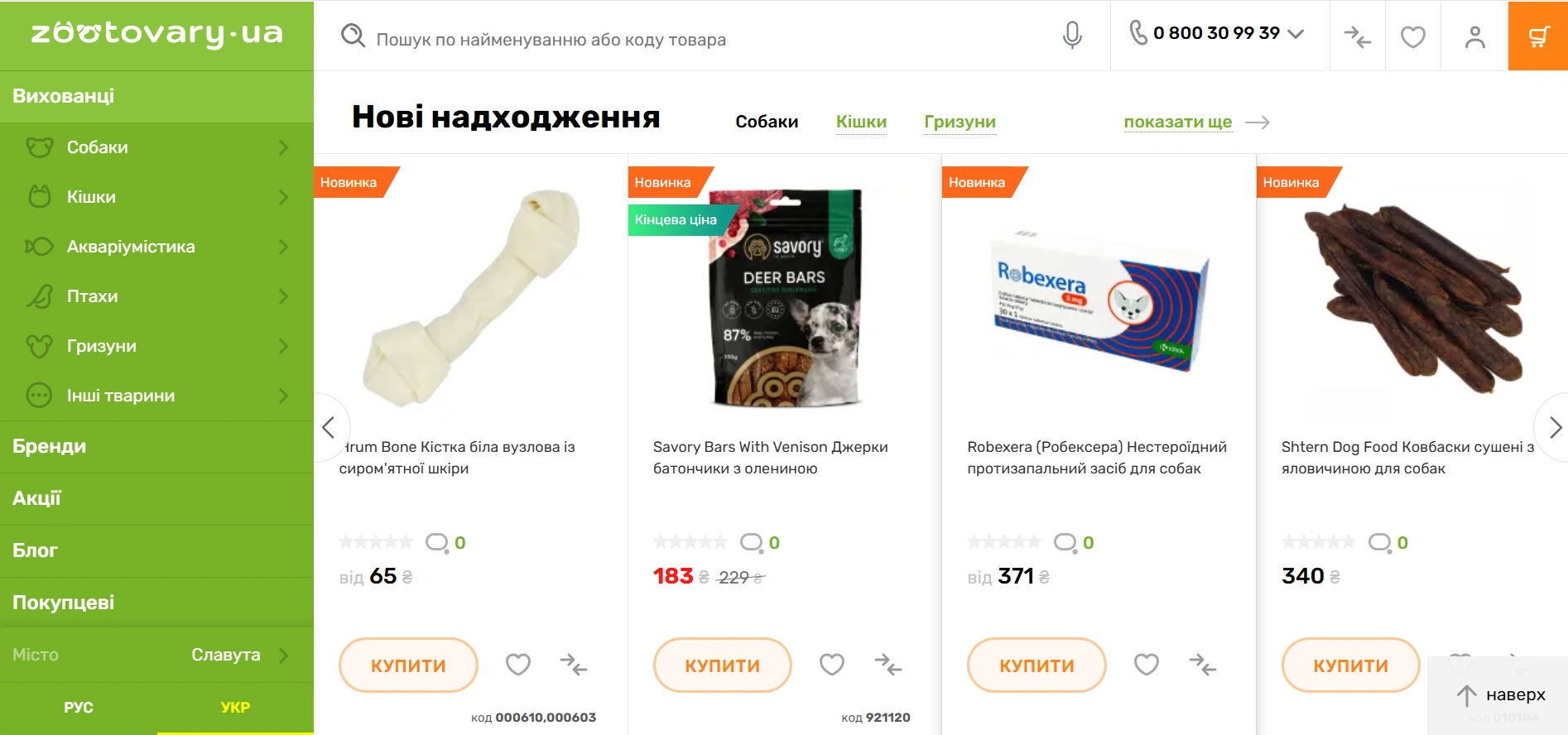Show previous products with left carousel arrow
This screenshot has height=735, width=1568.
click(330, 427)
